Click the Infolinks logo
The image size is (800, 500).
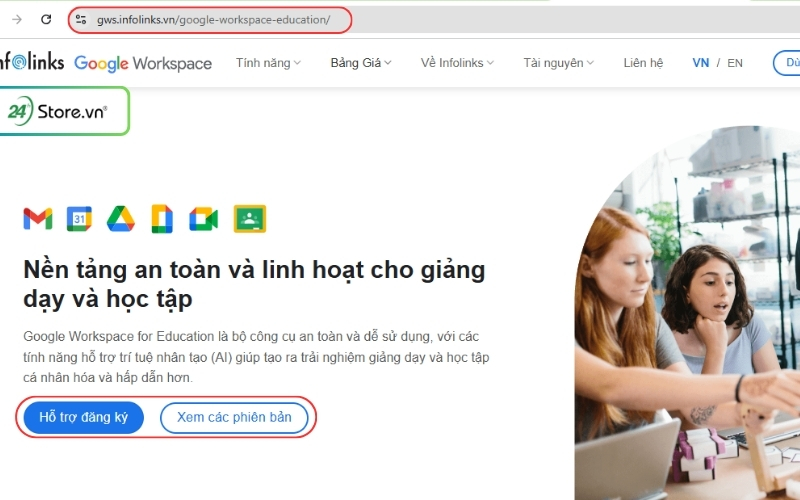[x=32, y=62]
